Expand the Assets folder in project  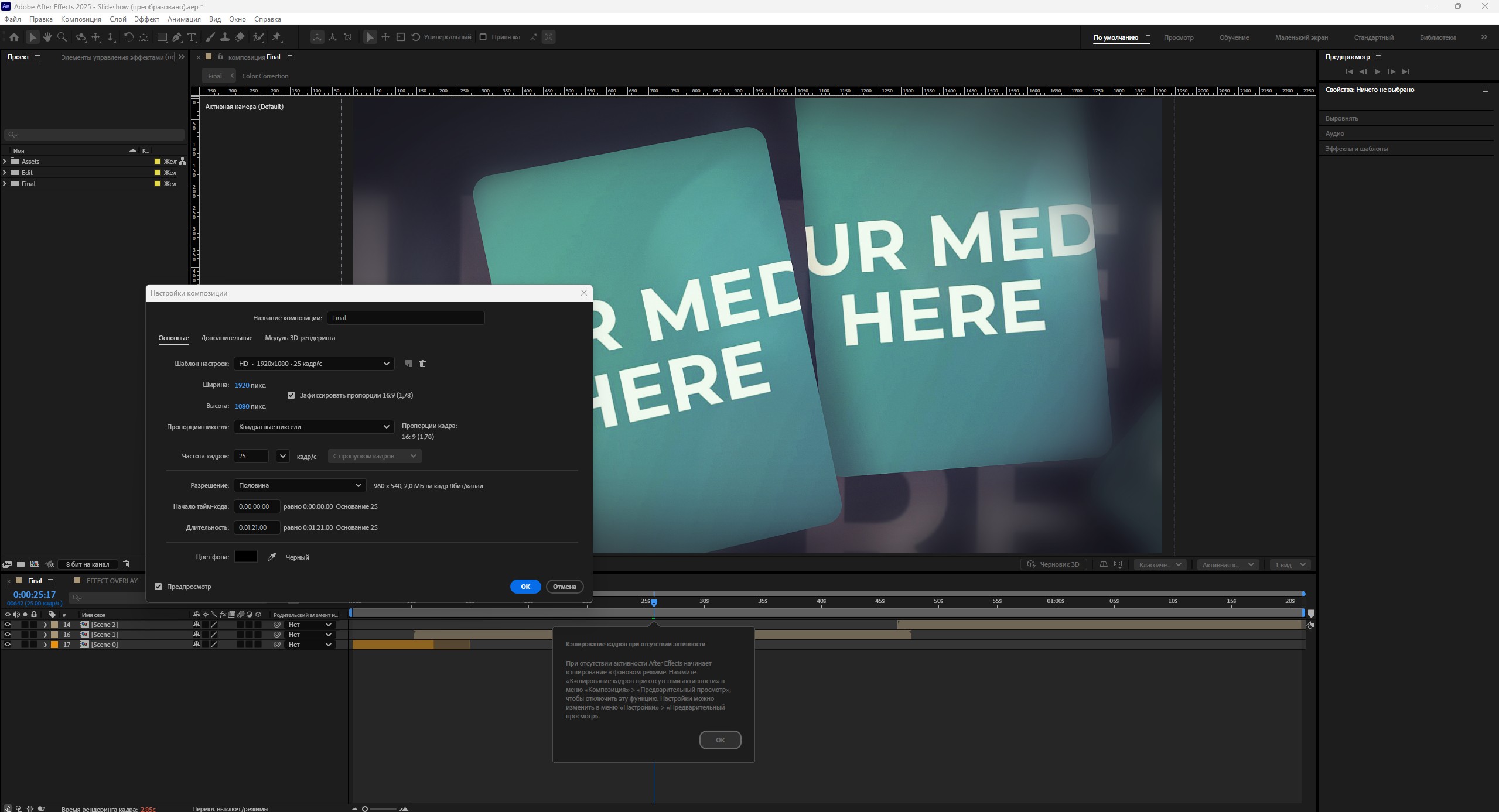pyautogui.click(x=5, y=162)
